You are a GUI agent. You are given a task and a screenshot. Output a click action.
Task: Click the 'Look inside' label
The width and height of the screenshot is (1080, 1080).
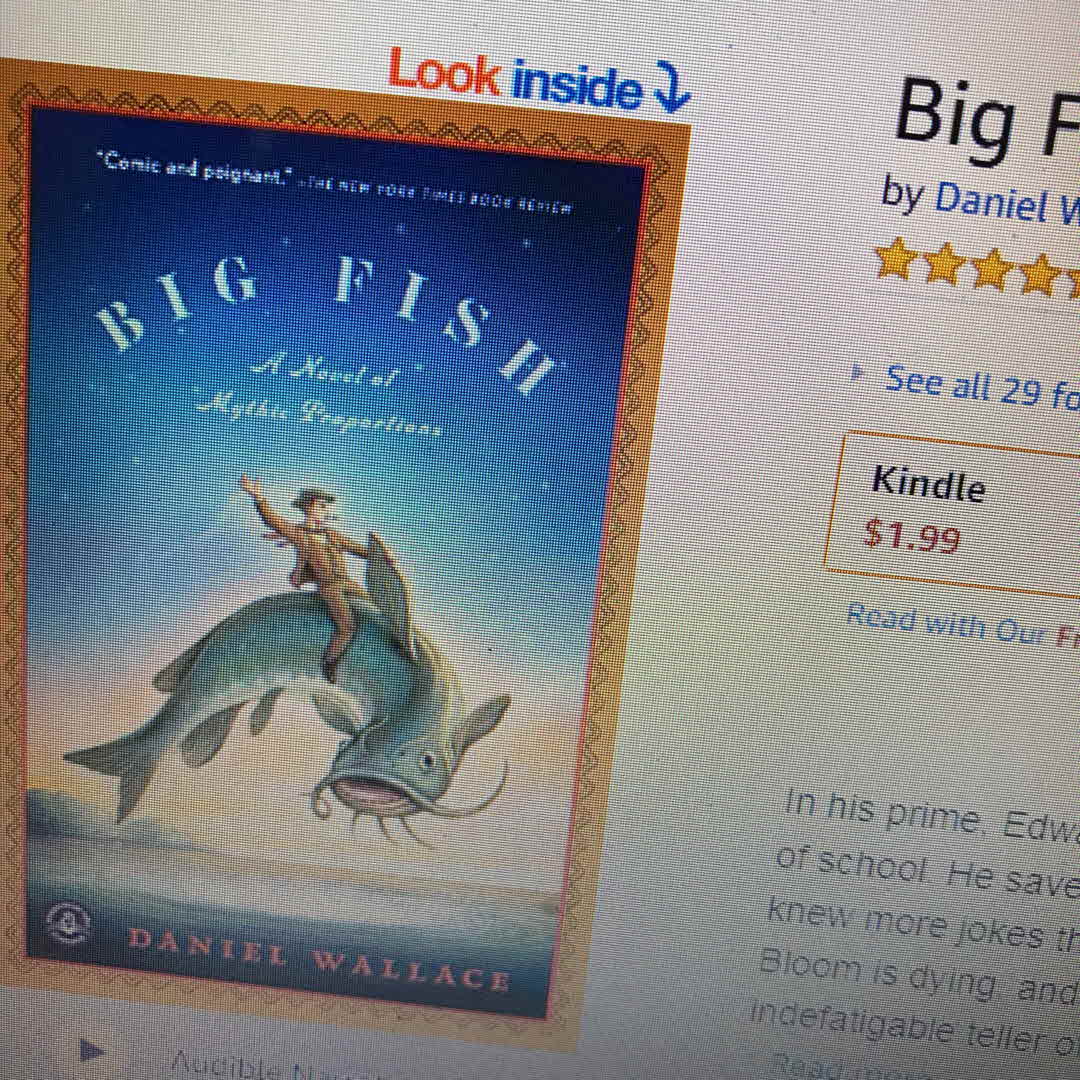(x=515, y=79)
